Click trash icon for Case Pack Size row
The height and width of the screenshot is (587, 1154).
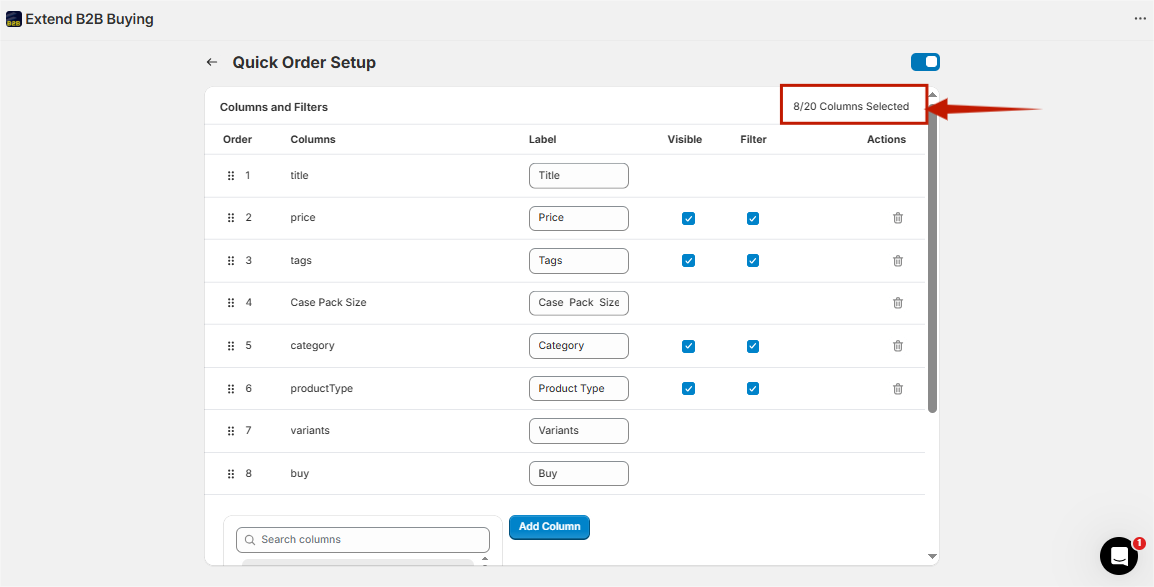point(897,302)
